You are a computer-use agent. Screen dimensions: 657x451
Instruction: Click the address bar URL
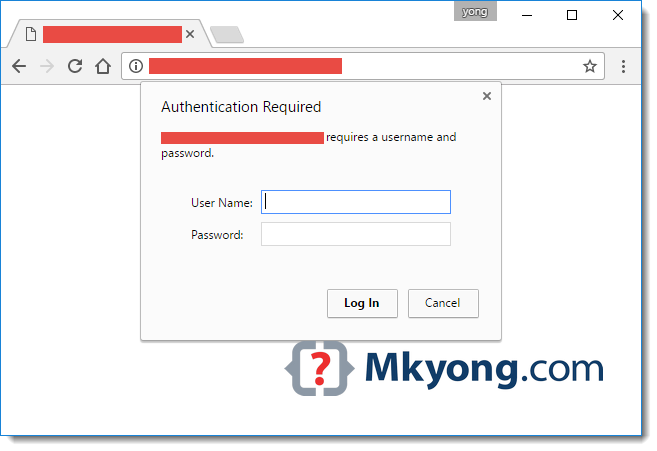[x=246, y=66]
